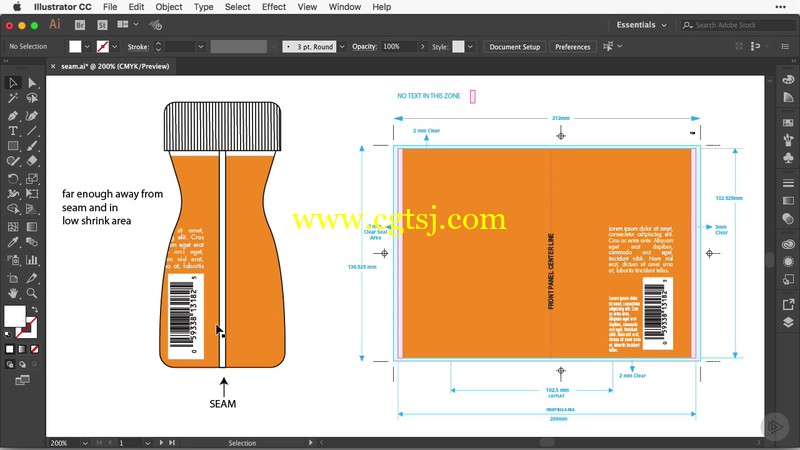Open the Window menu

pyautogui.click(x=344, y=7)
